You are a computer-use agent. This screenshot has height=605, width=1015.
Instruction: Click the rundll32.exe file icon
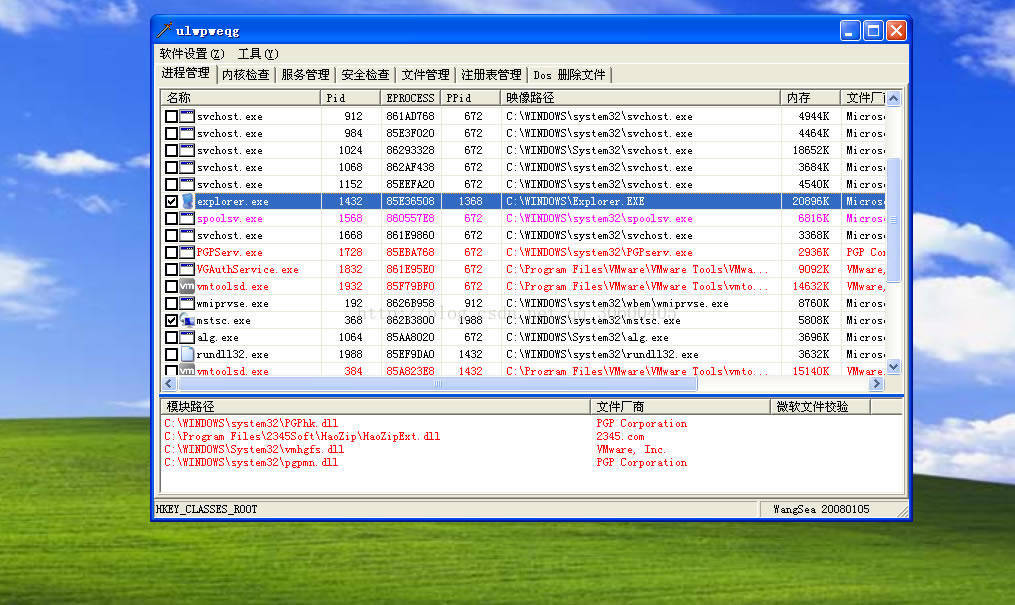[187, 354]
